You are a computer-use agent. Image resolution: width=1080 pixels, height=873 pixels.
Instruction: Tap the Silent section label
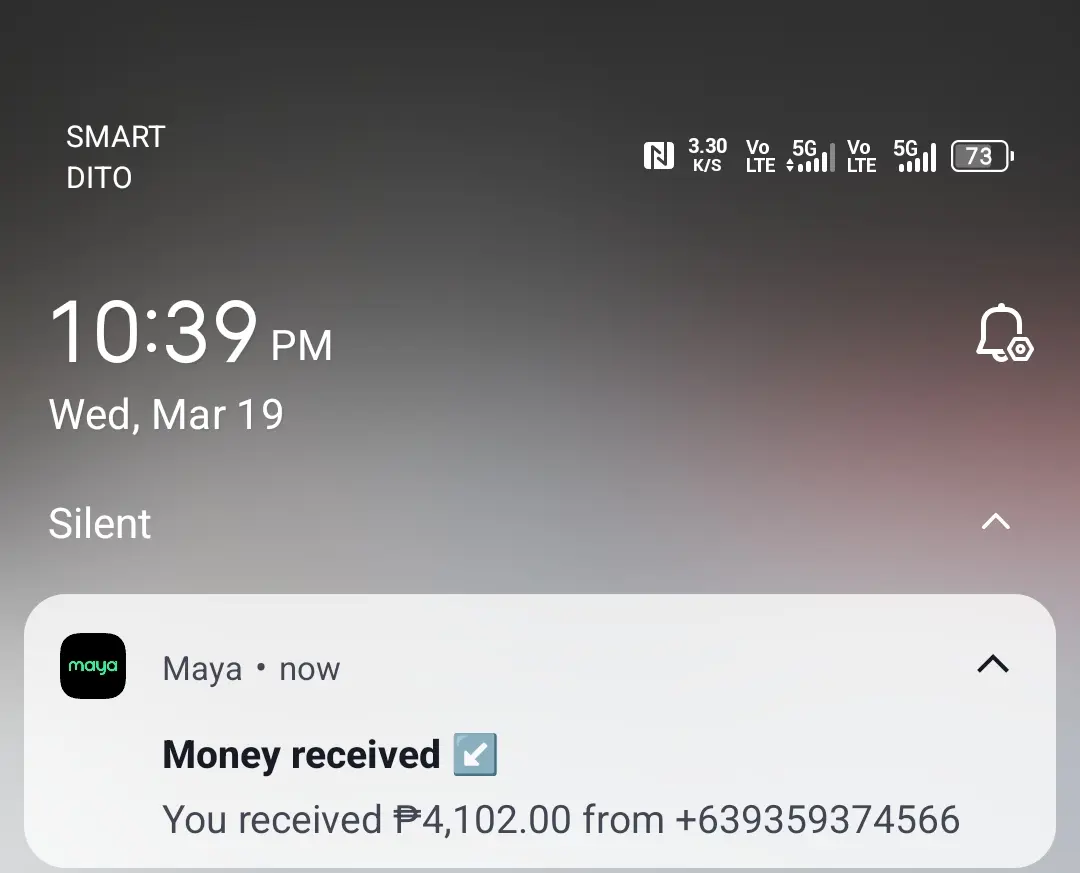click(100, 524)
